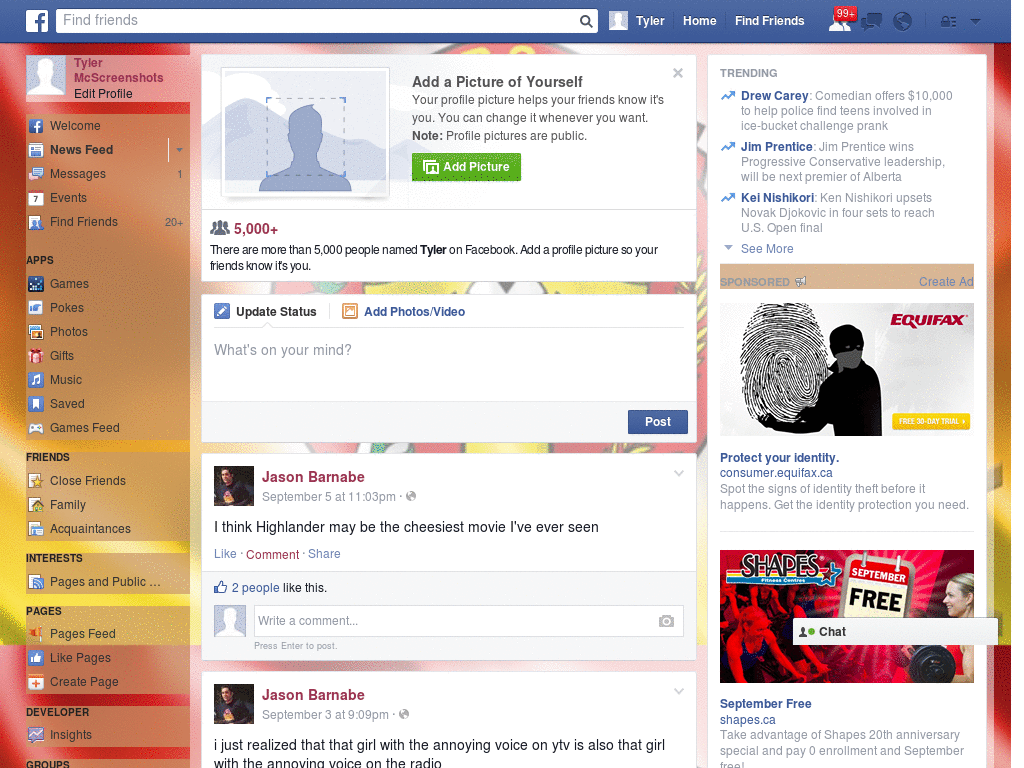Viewport: 1024px width, 768px height.
Task: Click Comment on the Highlander post
Action: pos(272,554)
